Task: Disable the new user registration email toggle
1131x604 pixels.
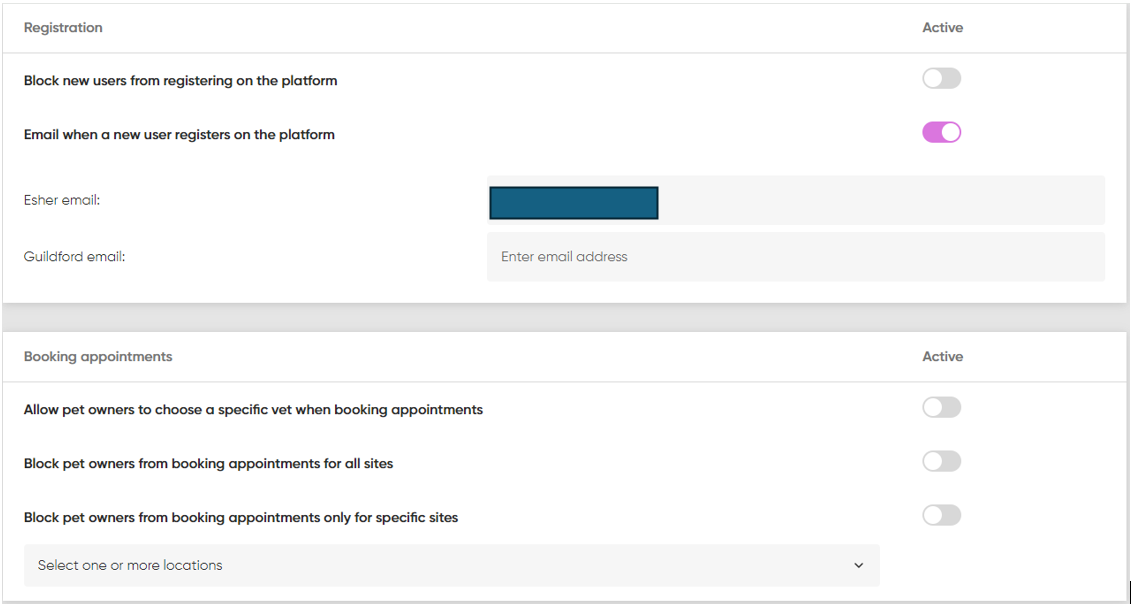Action: (x=941, y=132)
